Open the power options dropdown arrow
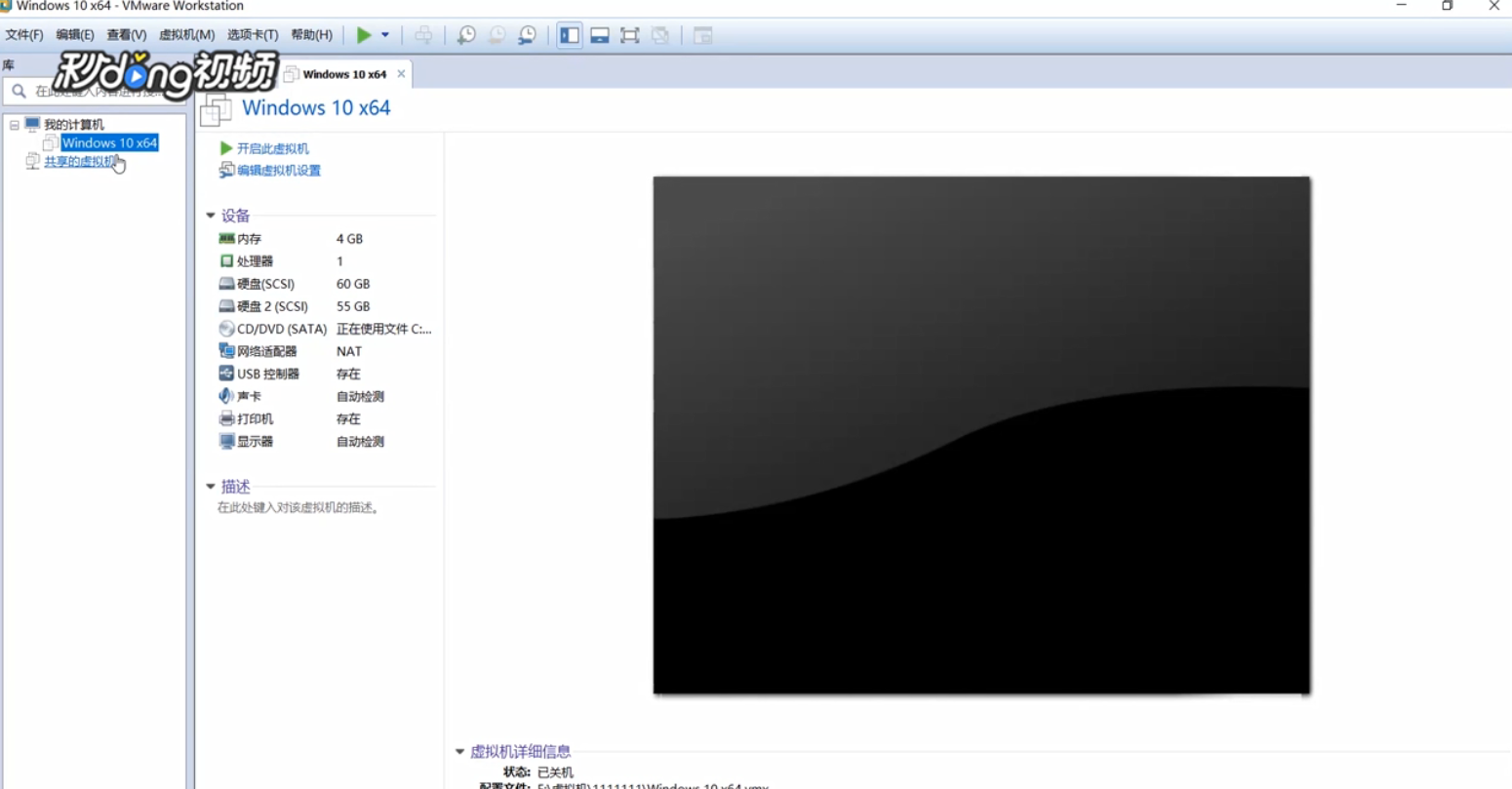 pos(385,35)
